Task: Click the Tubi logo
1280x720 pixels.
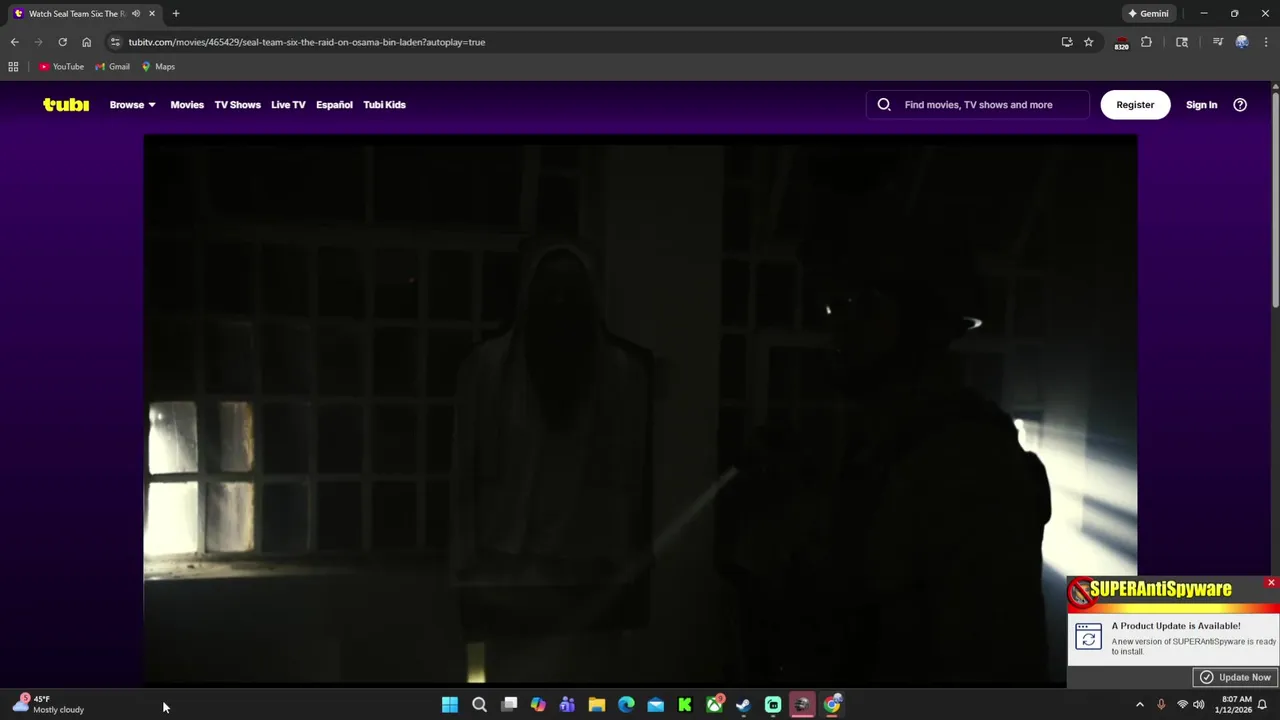Action: point(66,104)
